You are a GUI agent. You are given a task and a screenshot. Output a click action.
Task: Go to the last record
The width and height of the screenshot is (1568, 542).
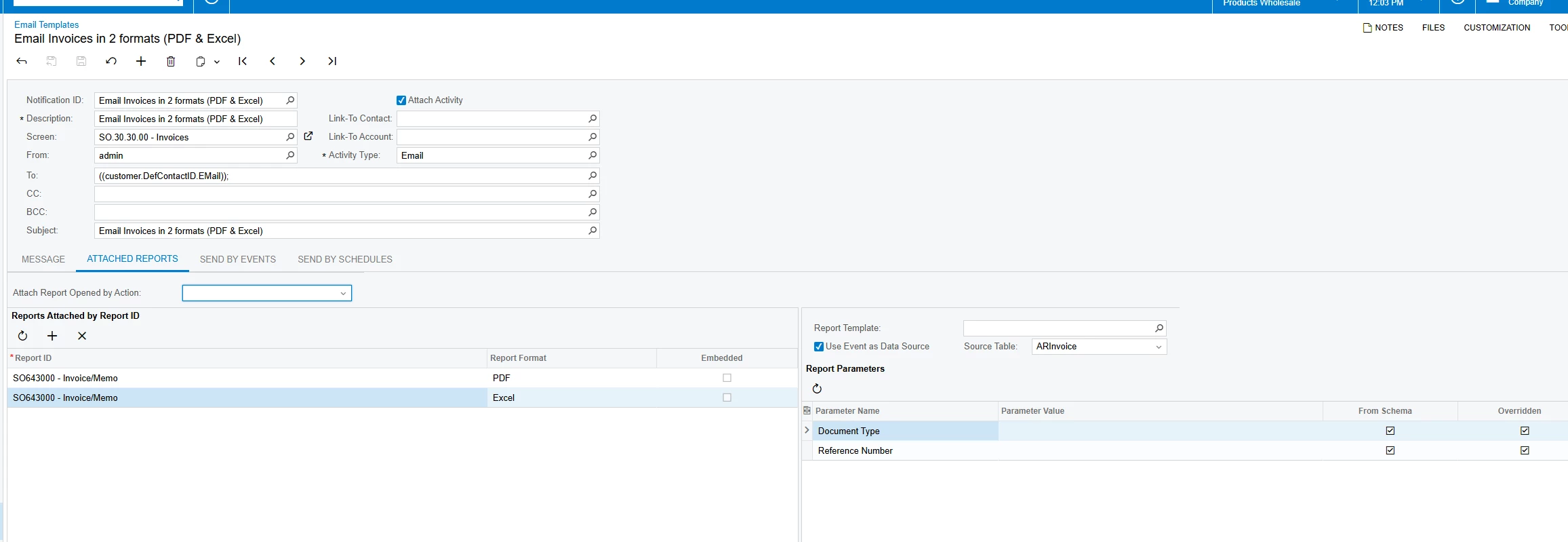coord(332,61)
